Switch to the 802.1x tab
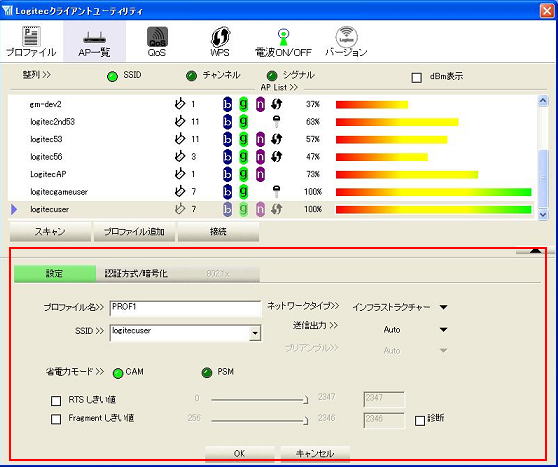This screenshot has width=558, height=467. pos(218,273)
